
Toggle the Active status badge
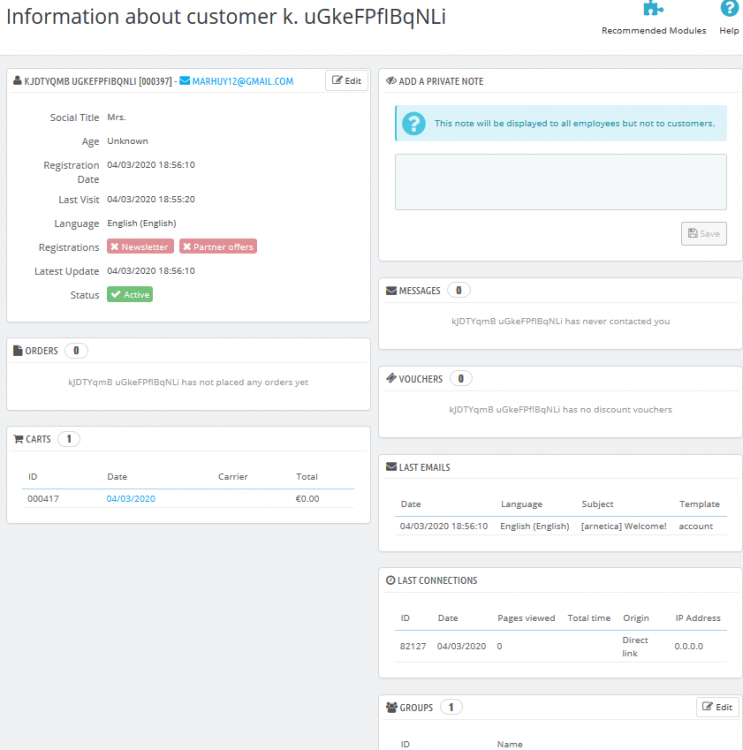pos(130,295)
